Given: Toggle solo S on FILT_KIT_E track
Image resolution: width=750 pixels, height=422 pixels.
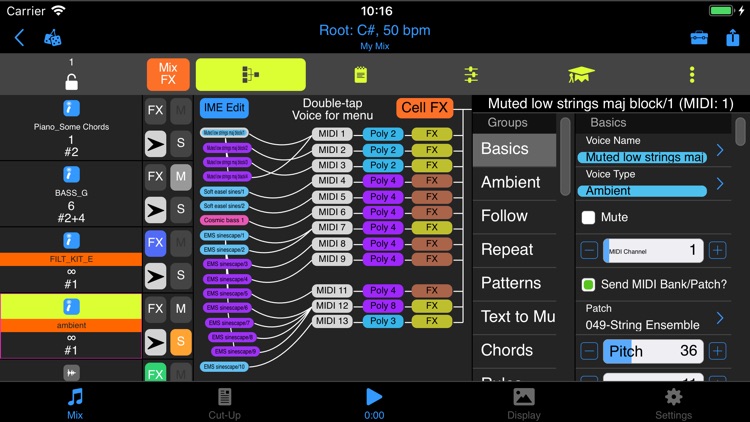Looking at the screenshot, I should tap(181, 276).
